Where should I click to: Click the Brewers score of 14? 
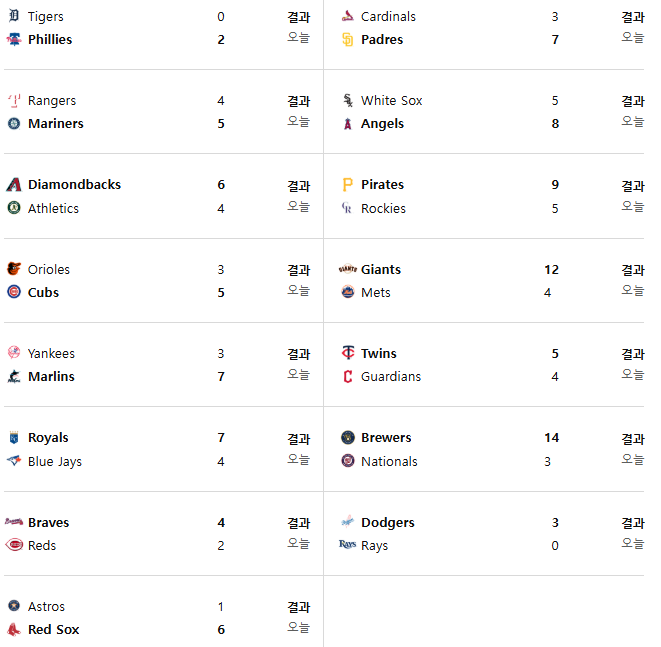point(551,438)
